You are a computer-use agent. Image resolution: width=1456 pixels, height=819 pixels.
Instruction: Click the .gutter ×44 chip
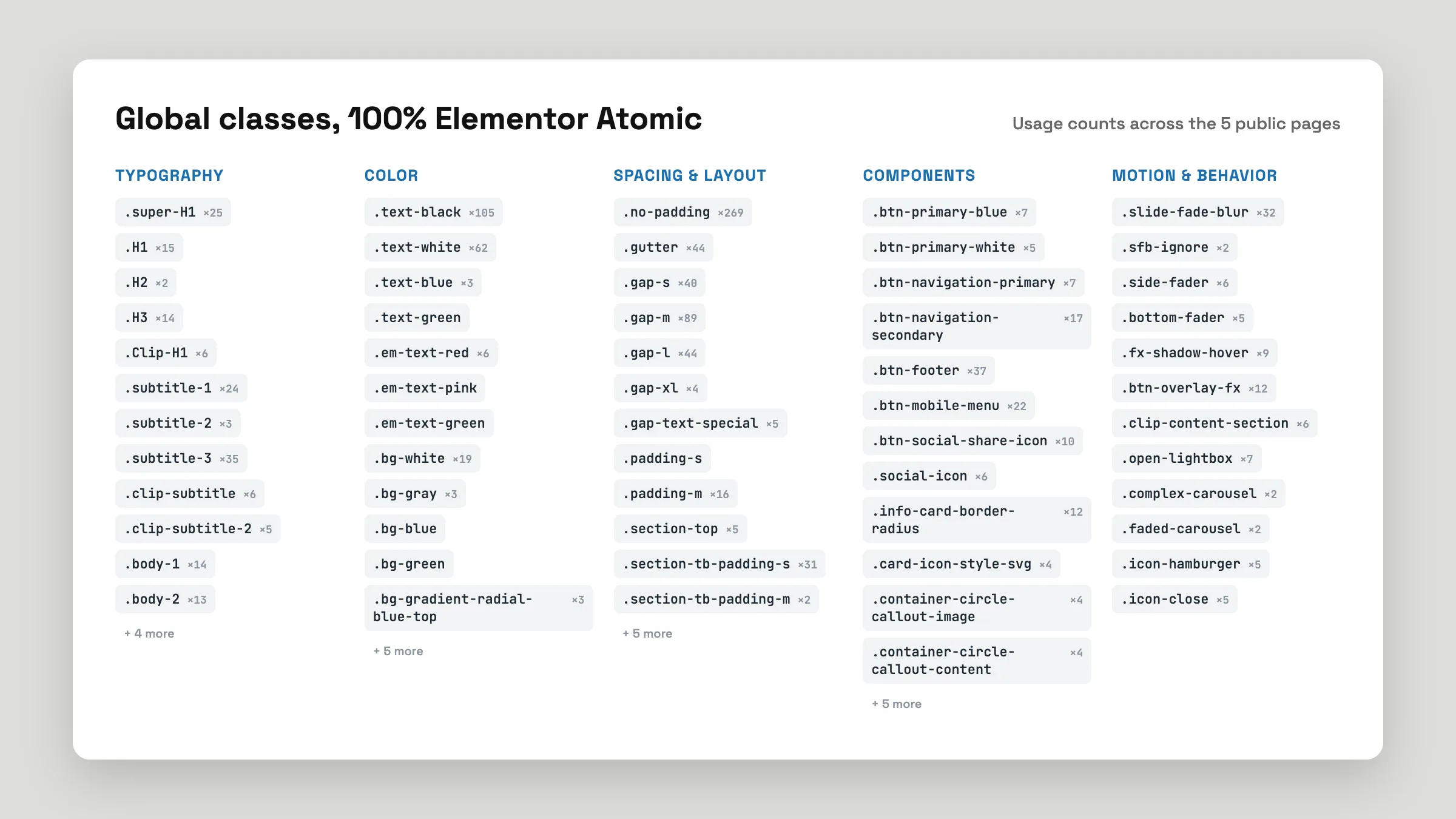point(664,248)
